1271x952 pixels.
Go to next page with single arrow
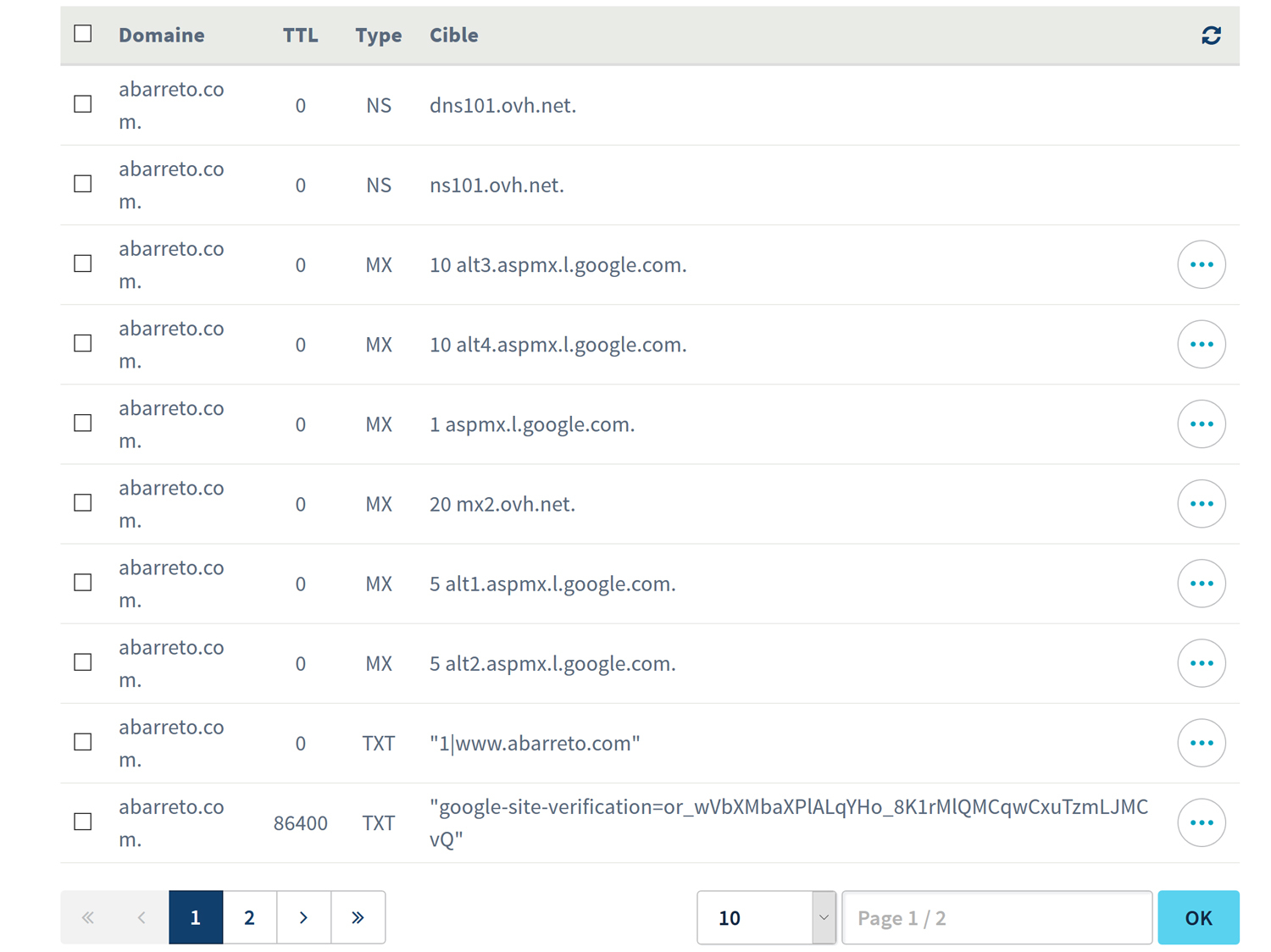pyautogui.click(x=303, y=917)
